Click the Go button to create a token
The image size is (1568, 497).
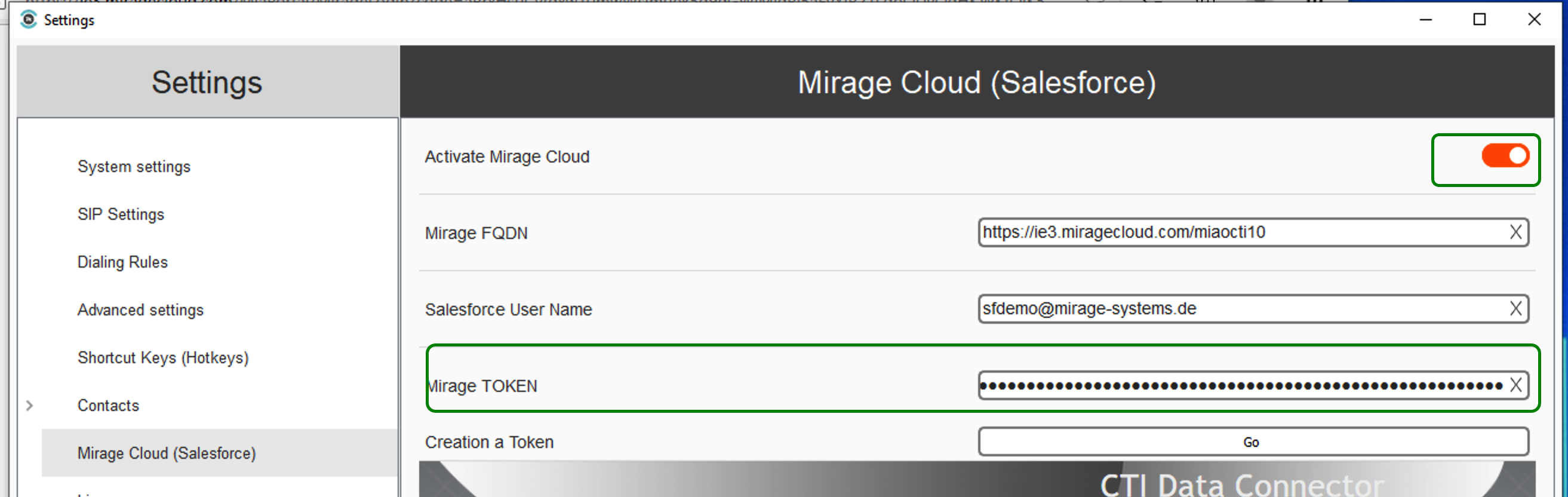(1253, 441)
